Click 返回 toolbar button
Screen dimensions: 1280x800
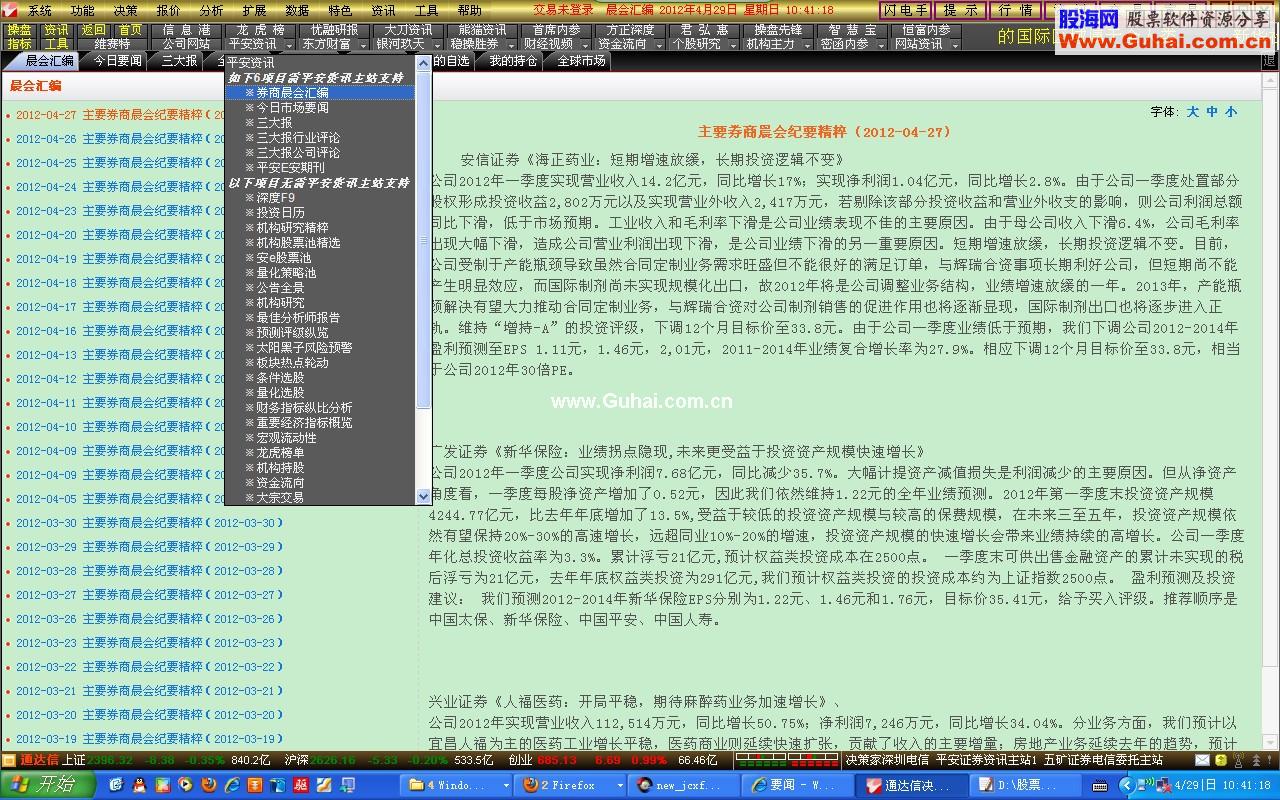point(93,30)
